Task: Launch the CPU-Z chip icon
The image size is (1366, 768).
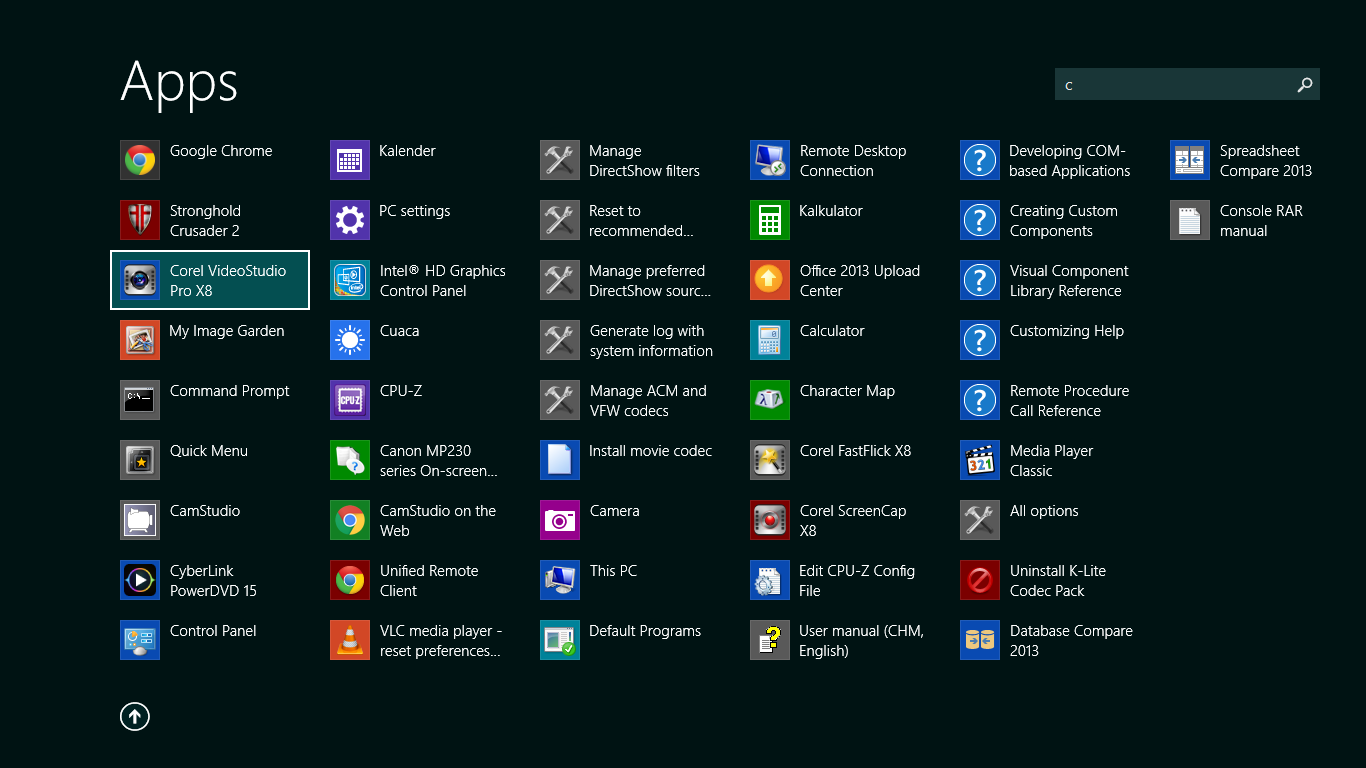Action: point(350,400)
